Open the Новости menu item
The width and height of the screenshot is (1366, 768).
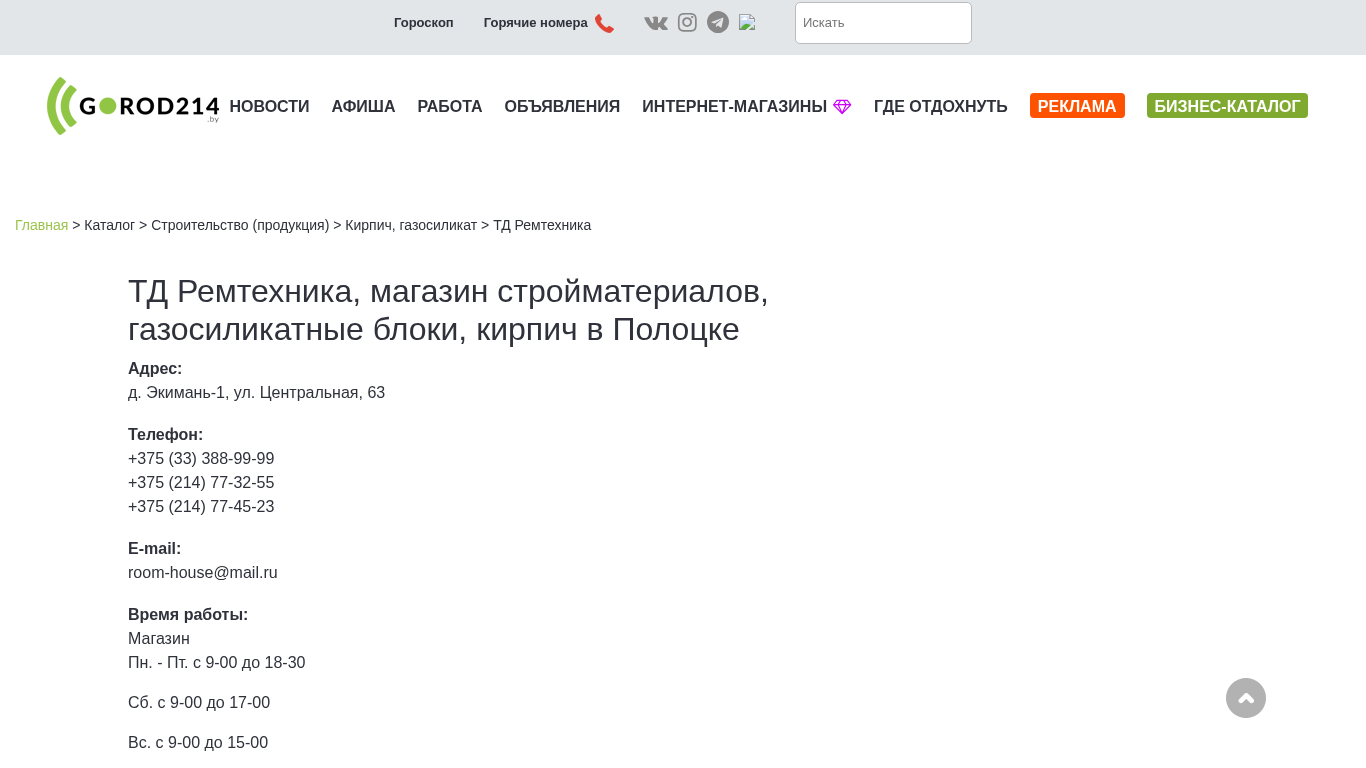pos(269,106)
